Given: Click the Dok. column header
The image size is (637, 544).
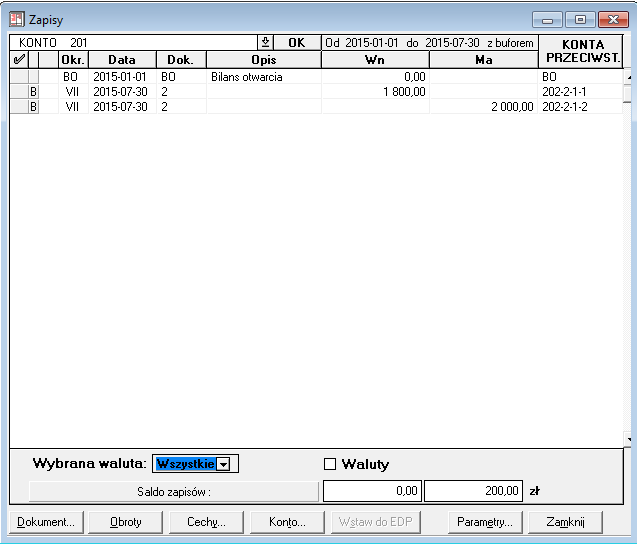Looking at the screenshot, I should (x=181, y=60).
